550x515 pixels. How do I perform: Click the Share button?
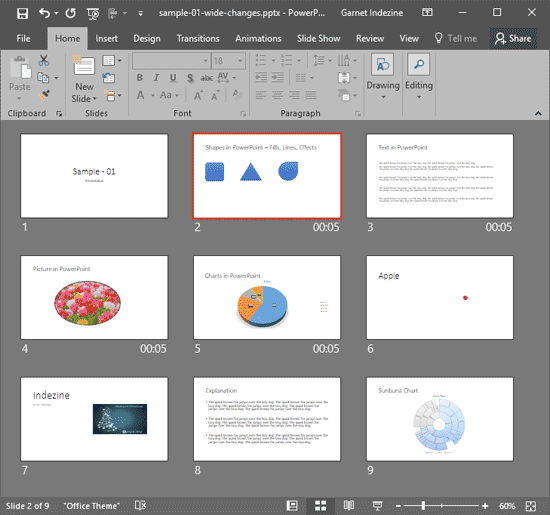(x=513, y=38)
